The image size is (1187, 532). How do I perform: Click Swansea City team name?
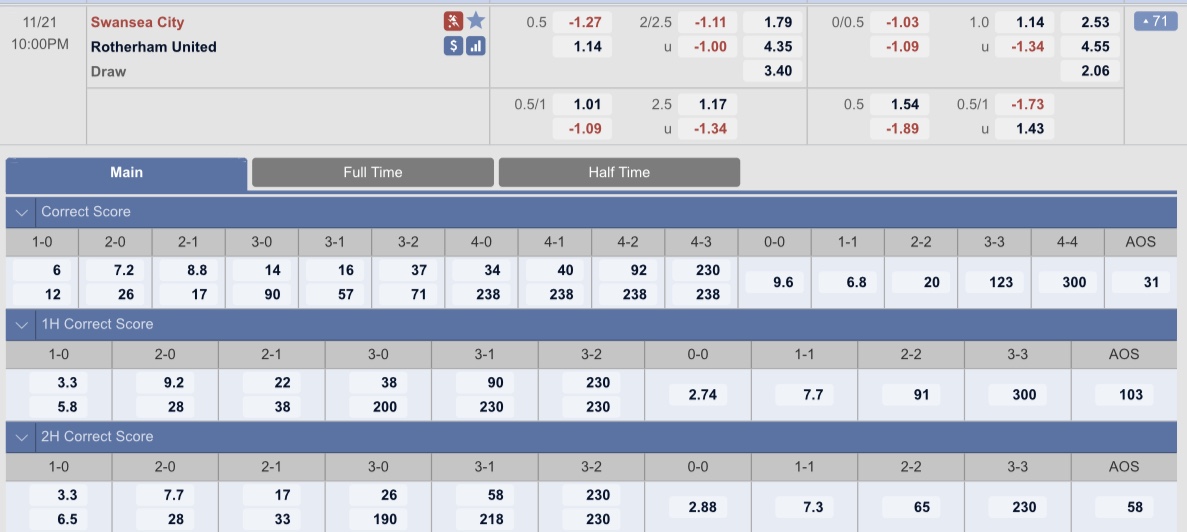[x=137, y=22]
